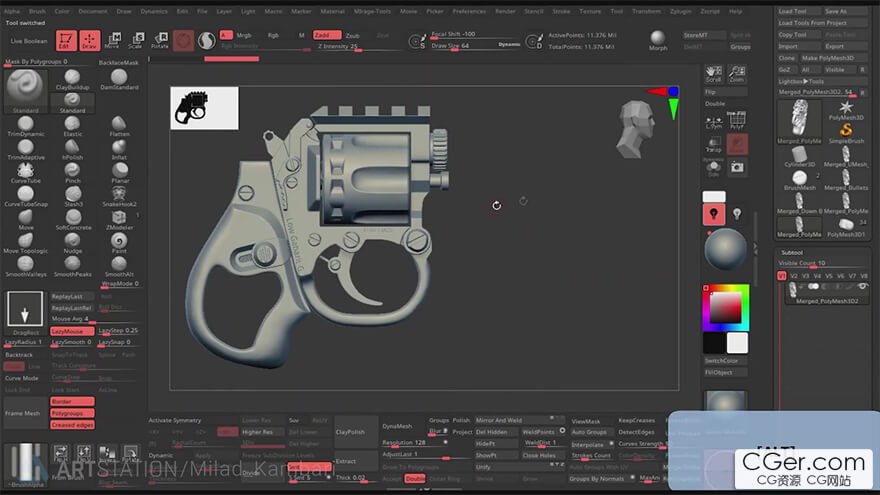
Task: Click the Rotate transform icon
Action: point(159,40)
